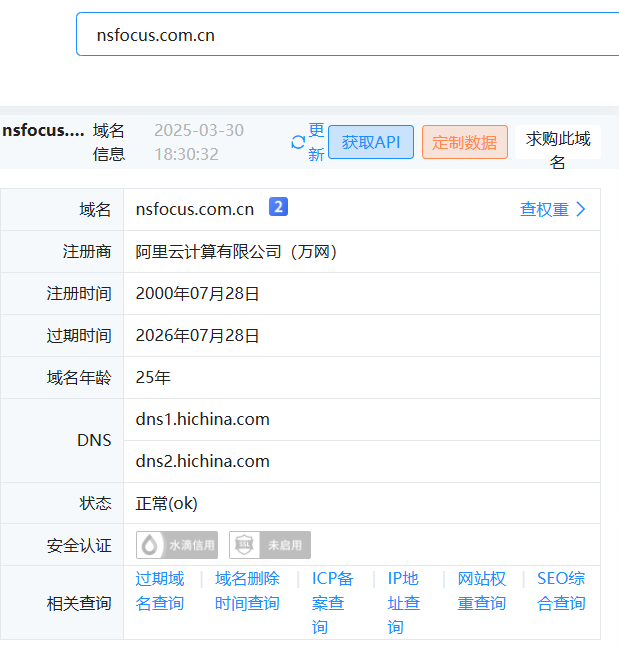Click the domain search input field
This screenshot has width=619, height=649.
coord(348,34)
